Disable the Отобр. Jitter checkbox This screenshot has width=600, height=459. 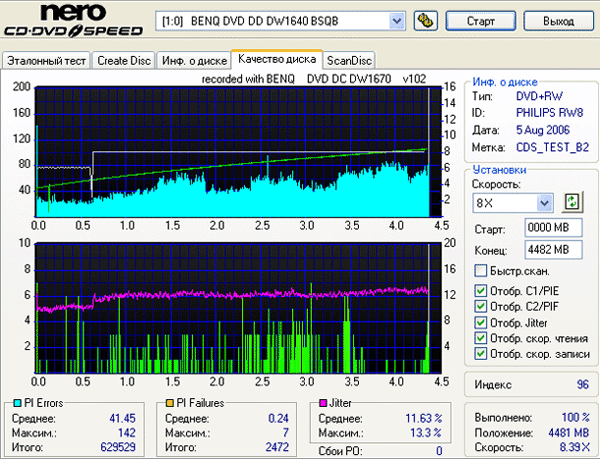pos(481,322)
